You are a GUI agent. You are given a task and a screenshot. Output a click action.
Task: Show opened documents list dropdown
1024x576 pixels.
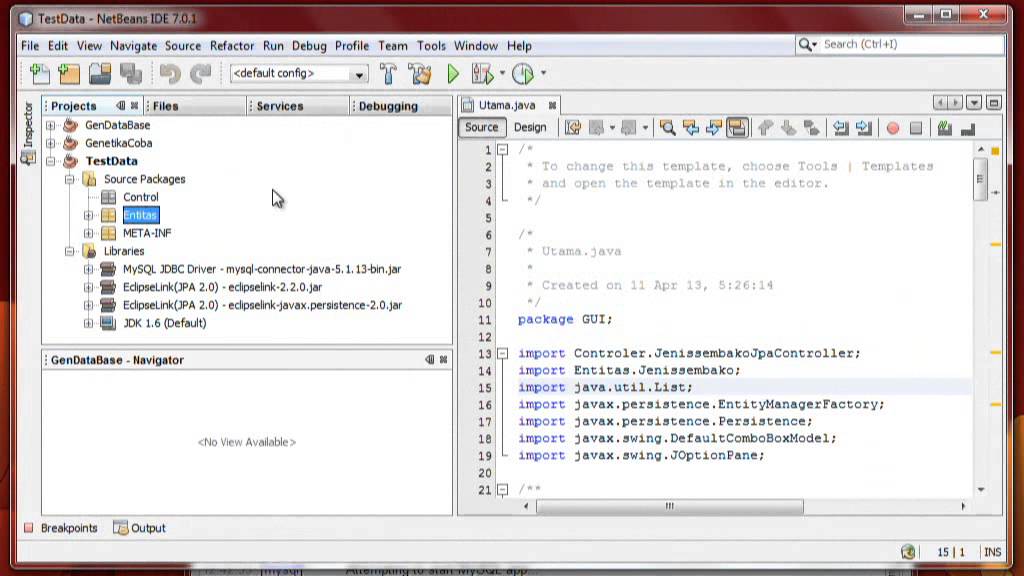click(x=974, y=103)
